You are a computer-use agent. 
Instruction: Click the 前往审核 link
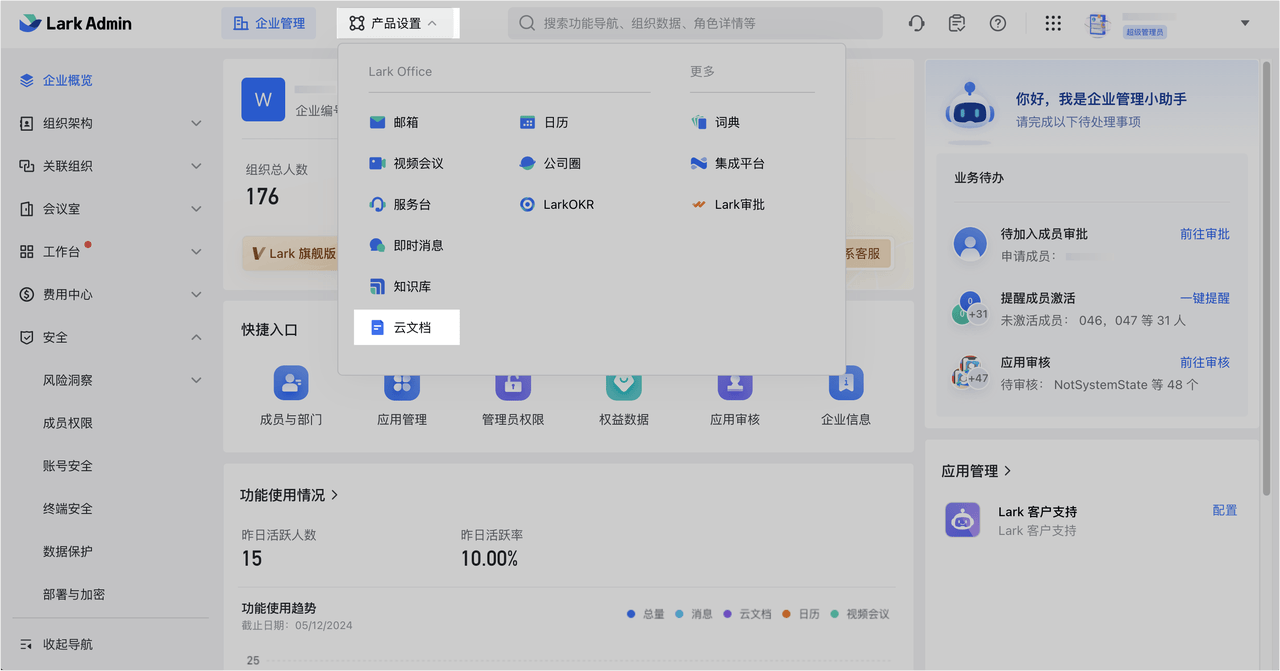point(1205,362)
